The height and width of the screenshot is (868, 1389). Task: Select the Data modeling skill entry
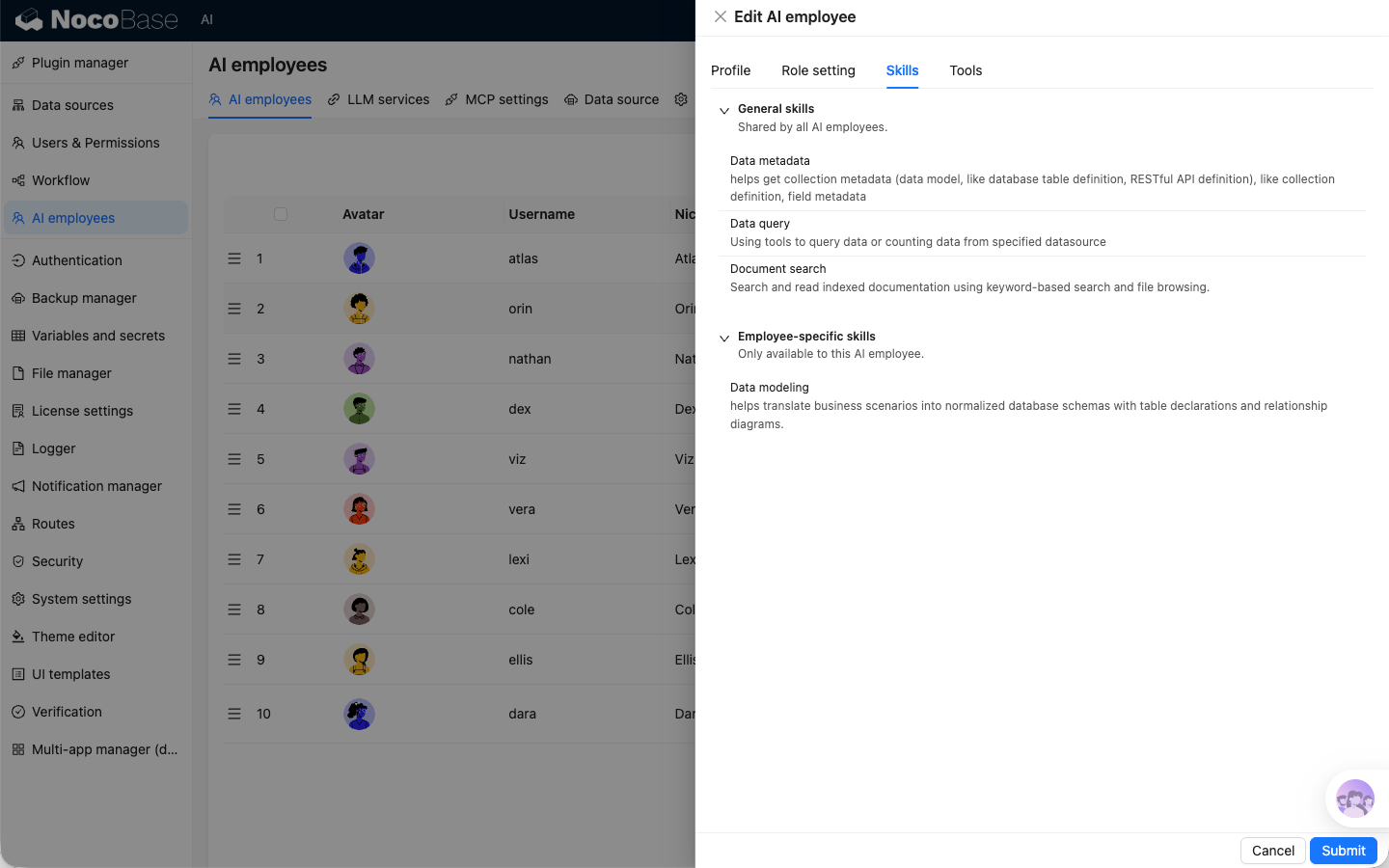770,388
